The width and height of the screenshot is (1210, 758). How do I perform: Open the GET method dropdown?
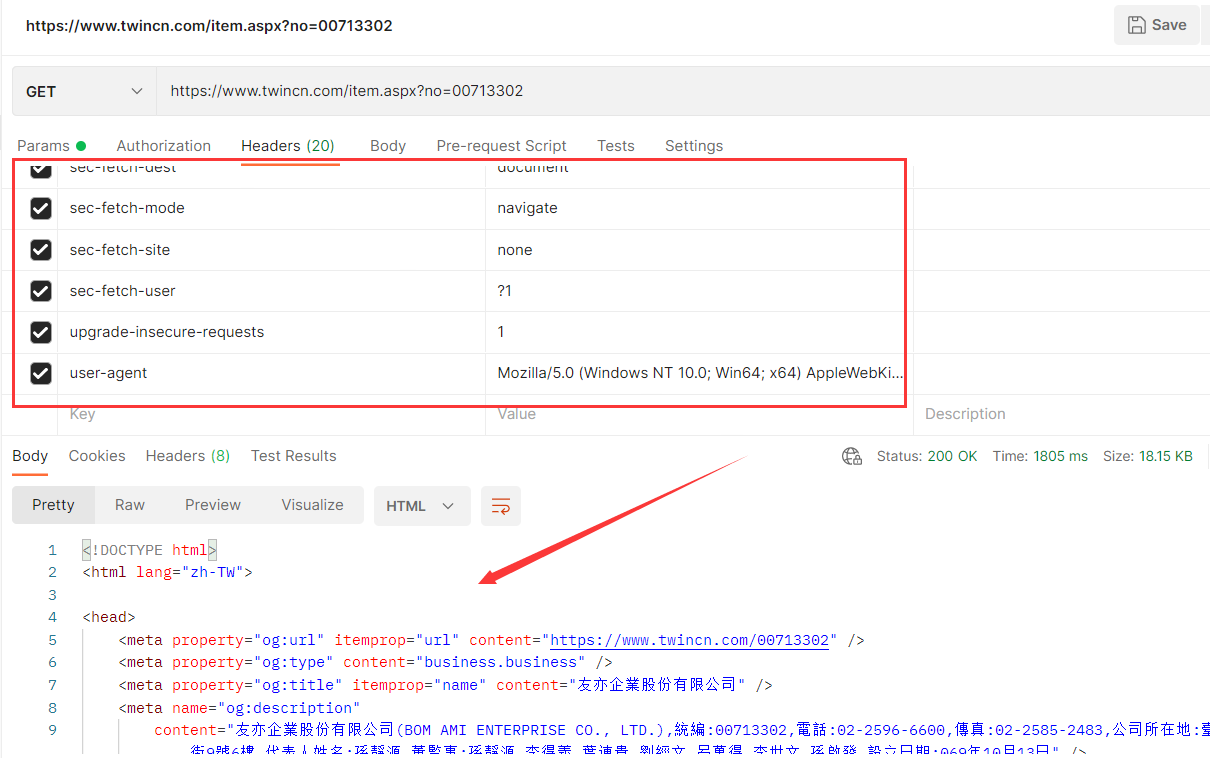pyautogui.click(x=85, y=91)
